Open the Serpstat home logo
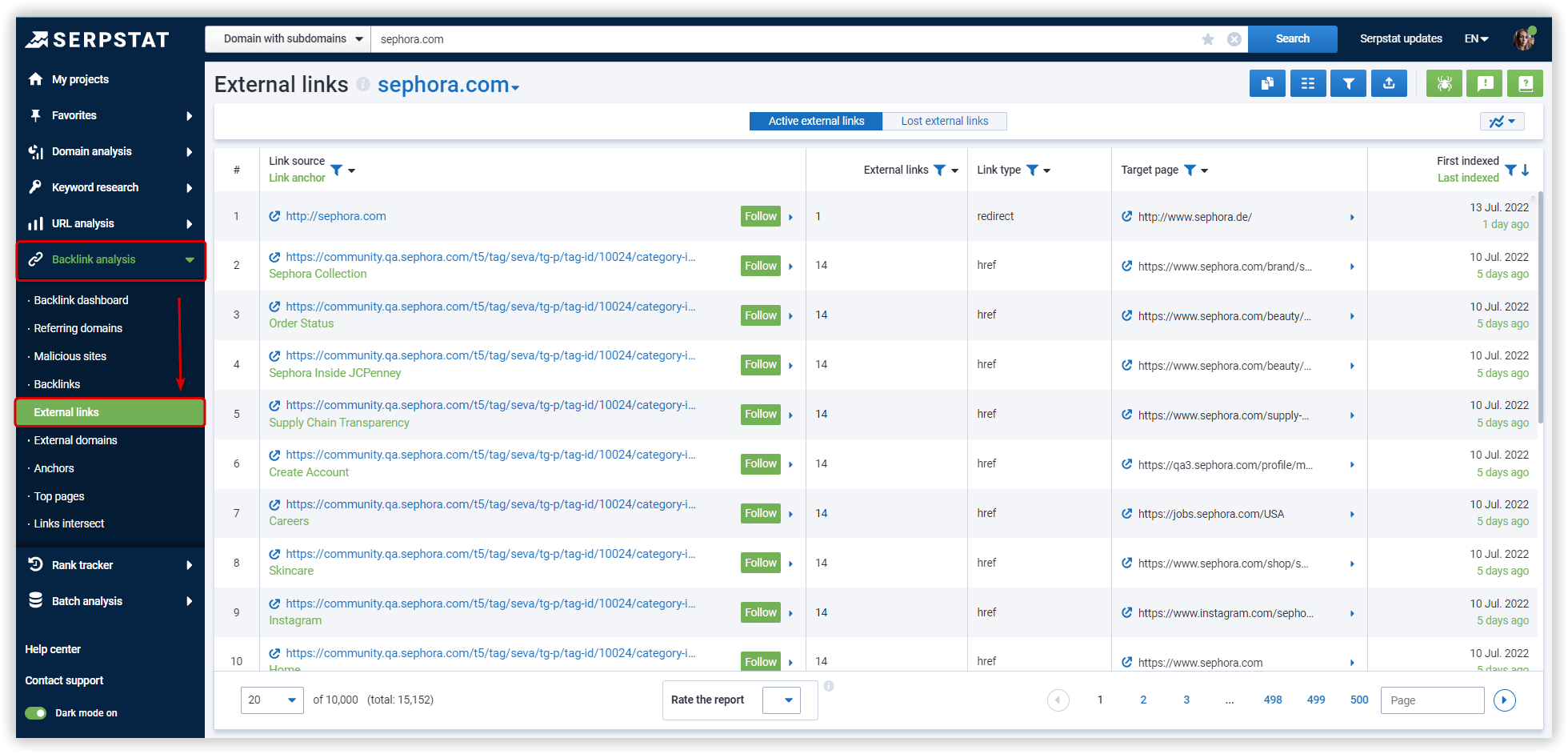The width and height of the screenshot is (1568, 754). coord(97,38)
